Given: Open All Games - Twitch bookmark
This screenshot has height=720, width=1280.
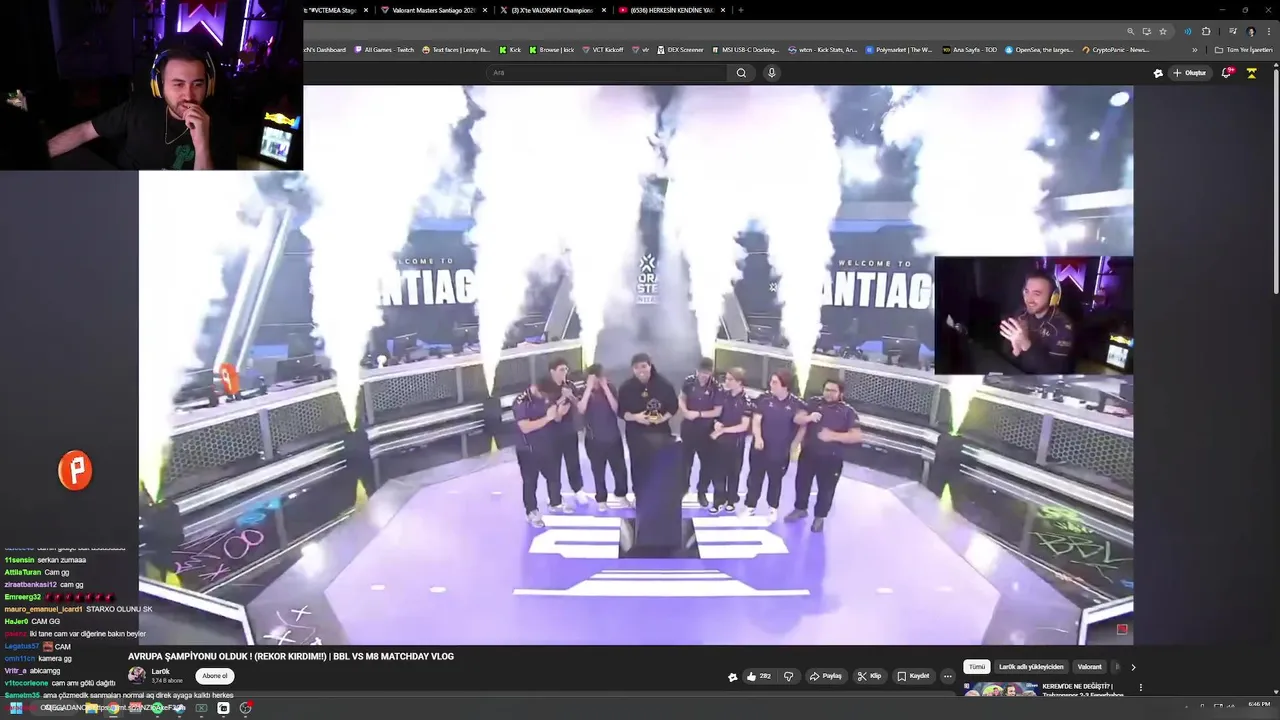Looking at the screenshot, I should (x=384, y=49).
